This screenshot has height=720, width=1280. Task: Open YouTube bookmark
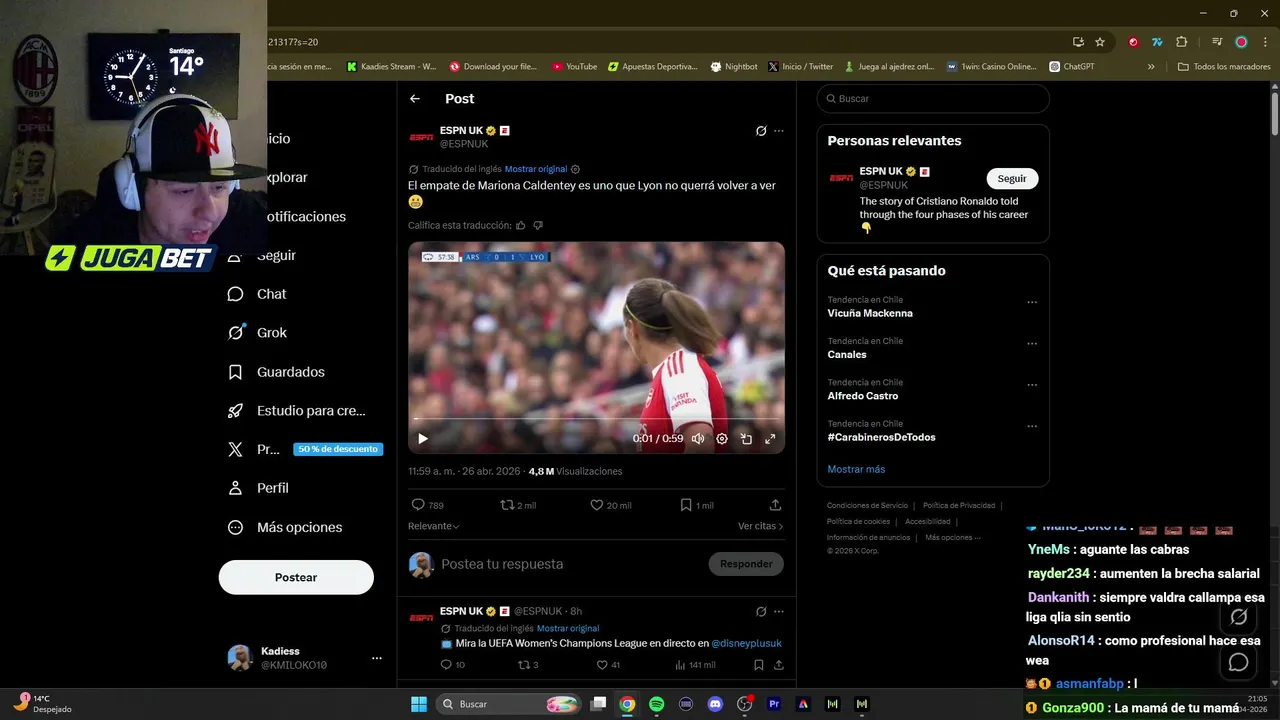pyautogui.click(x=574, y=67)
